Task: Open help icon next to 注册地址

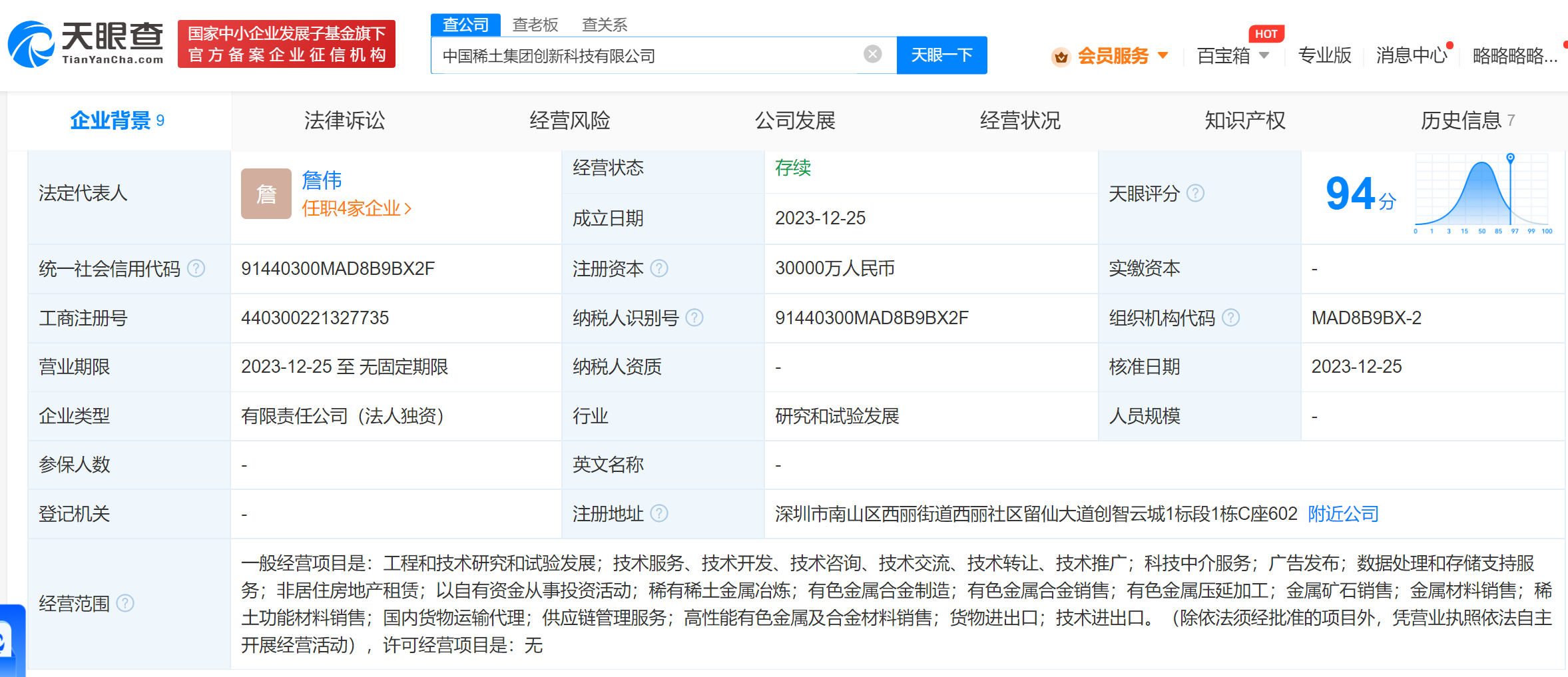Action: coord(659,513)
